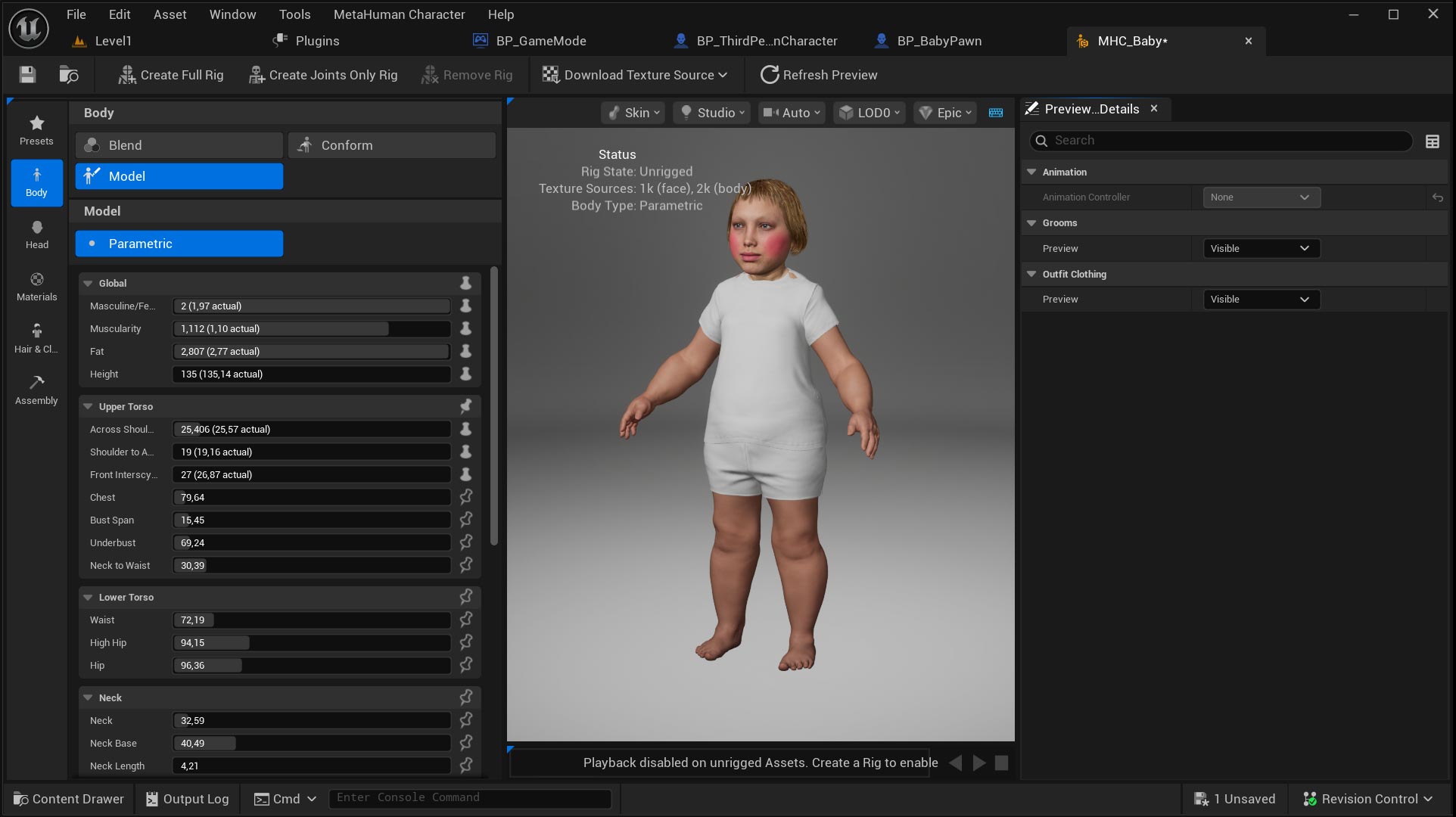Collapse the Upper Torso section

(88, 406)
